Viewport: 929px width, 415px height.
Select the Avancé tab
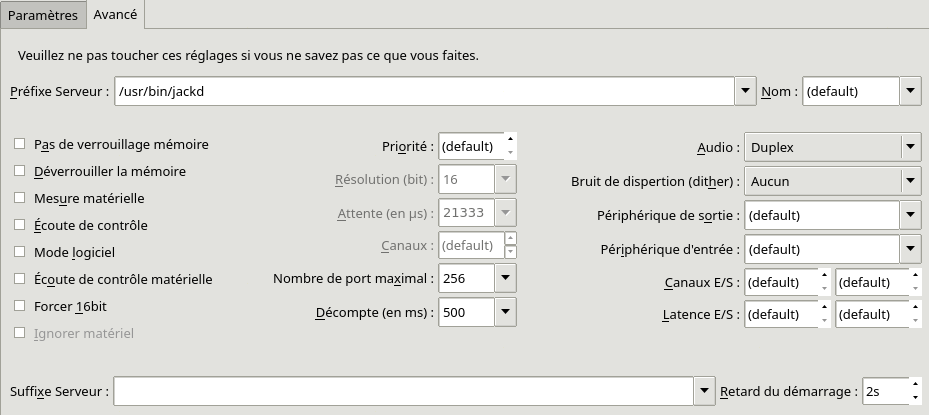click(115, 15)
